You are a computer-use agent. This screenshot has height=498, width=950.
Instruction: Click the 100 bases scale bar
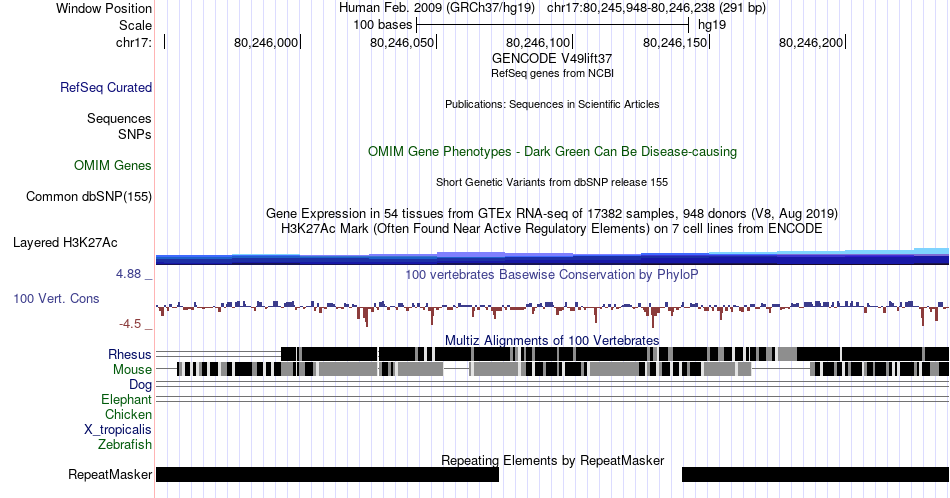point(553,25)
